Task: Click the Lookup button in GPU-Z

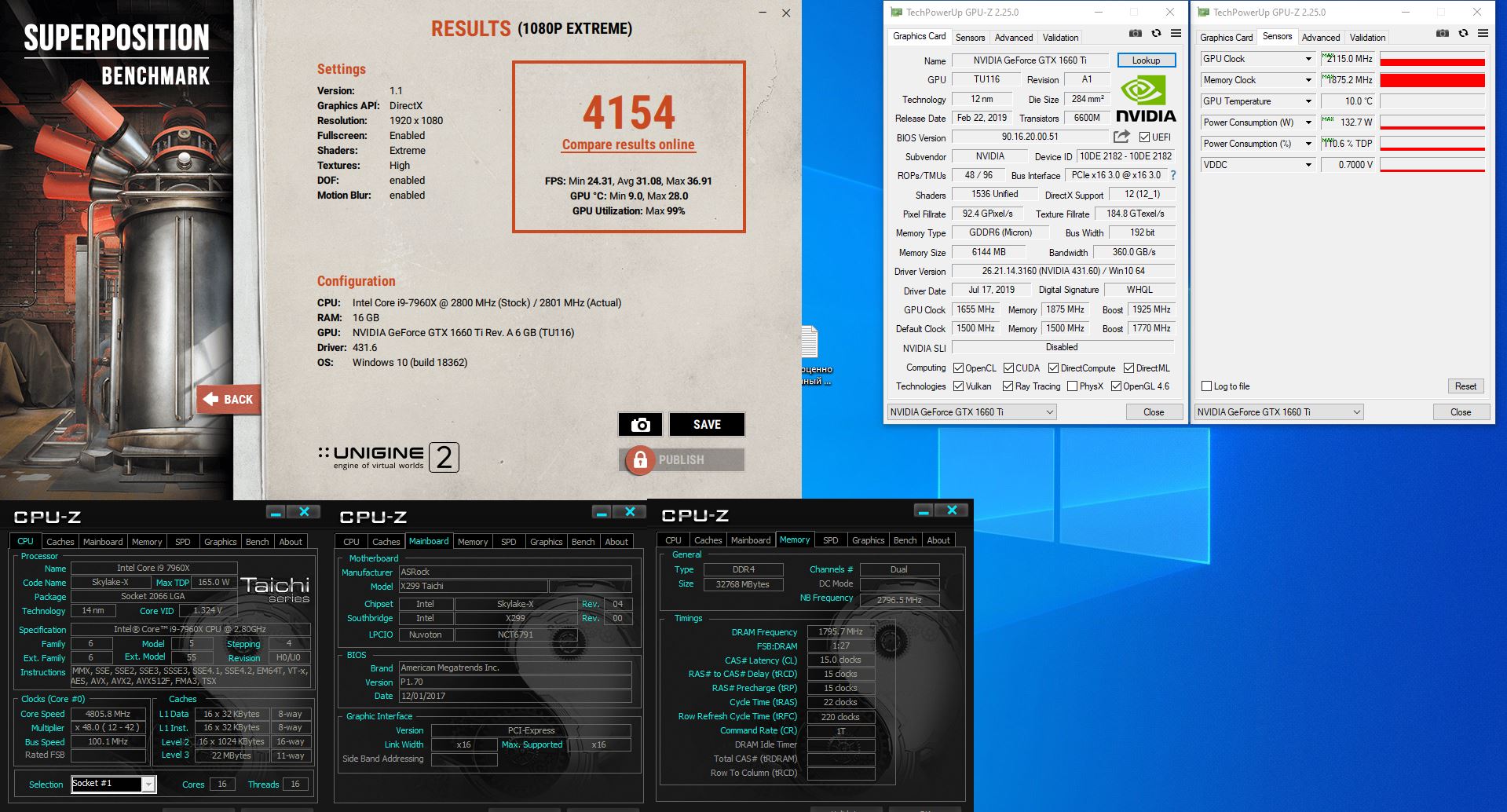Action: point(1146,60)
